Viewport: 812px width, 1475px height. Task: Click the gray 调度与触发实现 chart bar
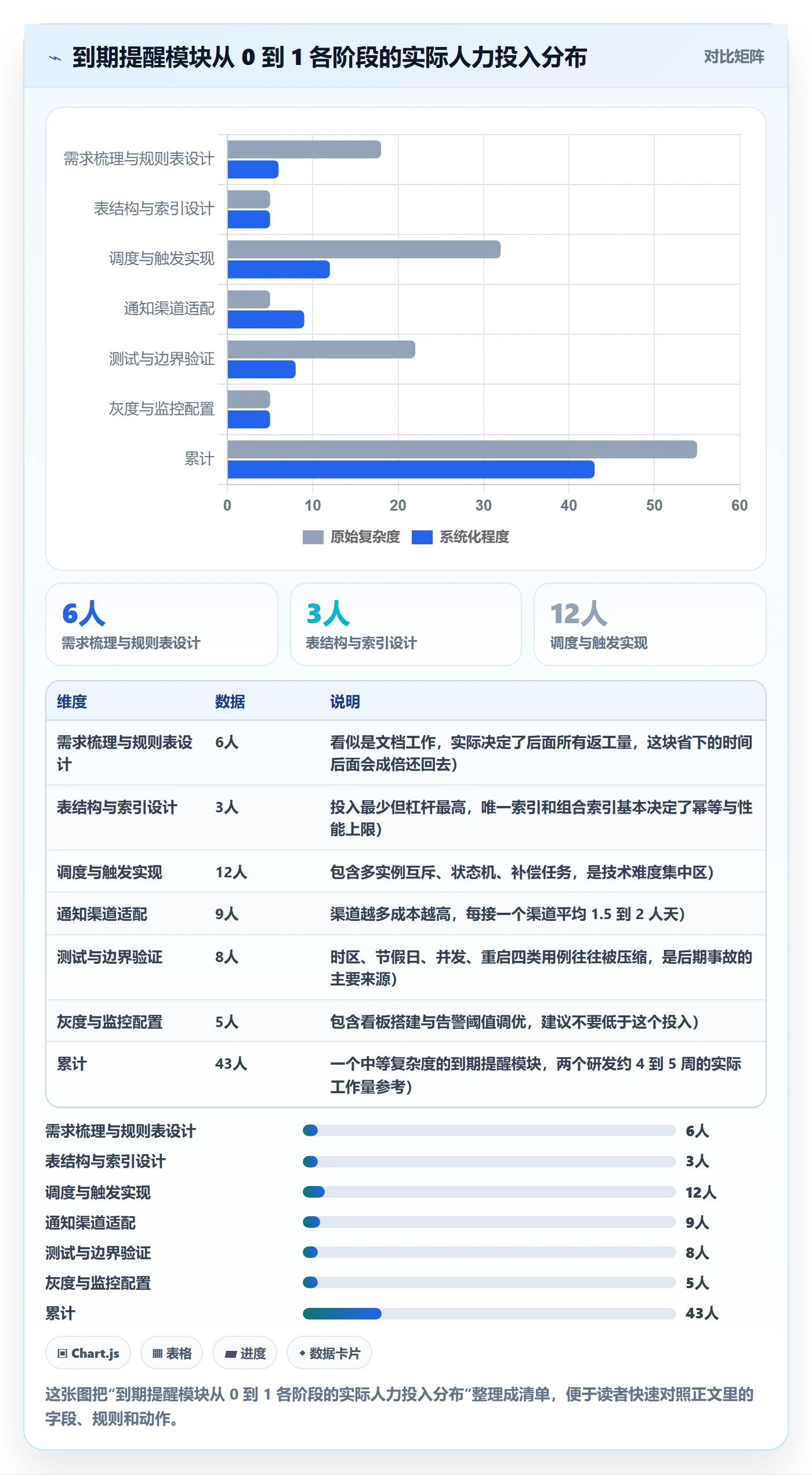[x=364, y=250]
